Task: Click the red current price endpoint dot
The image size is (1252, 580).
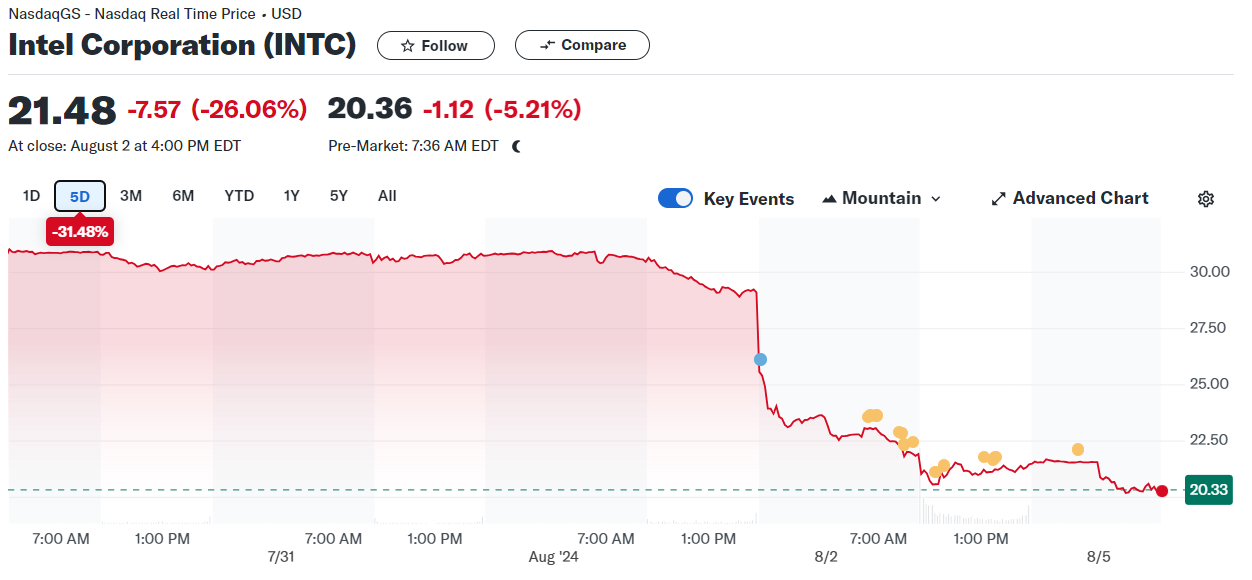Action: pos(1161,490)
